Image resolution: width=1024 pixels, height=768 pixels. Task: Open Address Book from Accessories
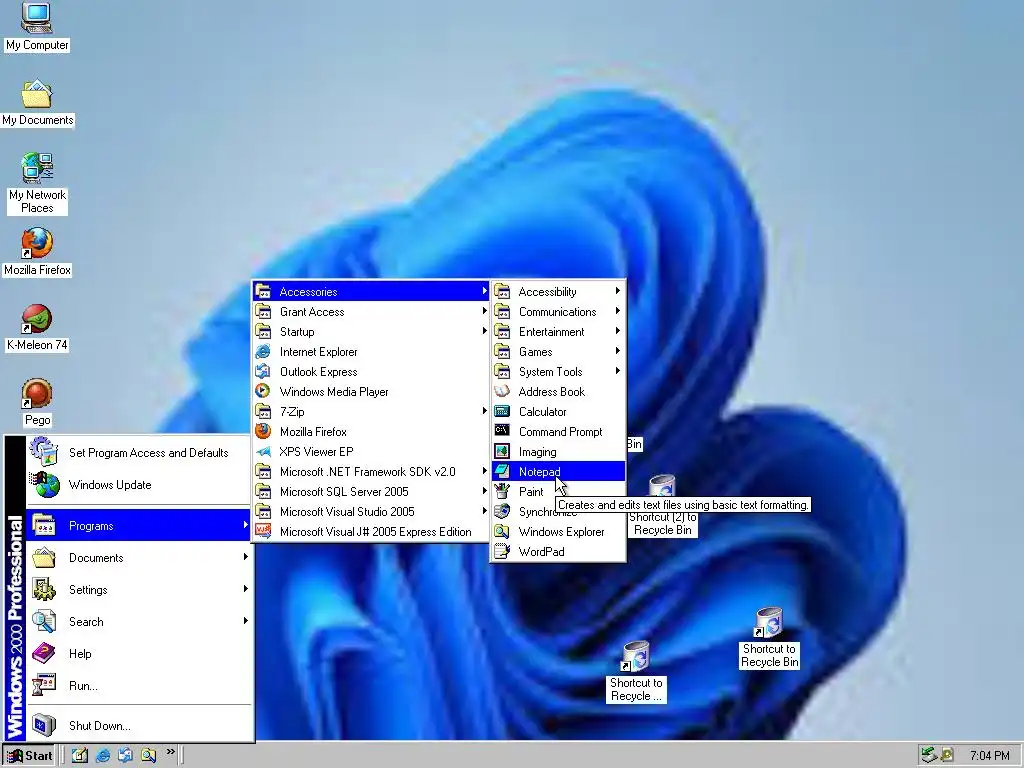pos(558,392)
